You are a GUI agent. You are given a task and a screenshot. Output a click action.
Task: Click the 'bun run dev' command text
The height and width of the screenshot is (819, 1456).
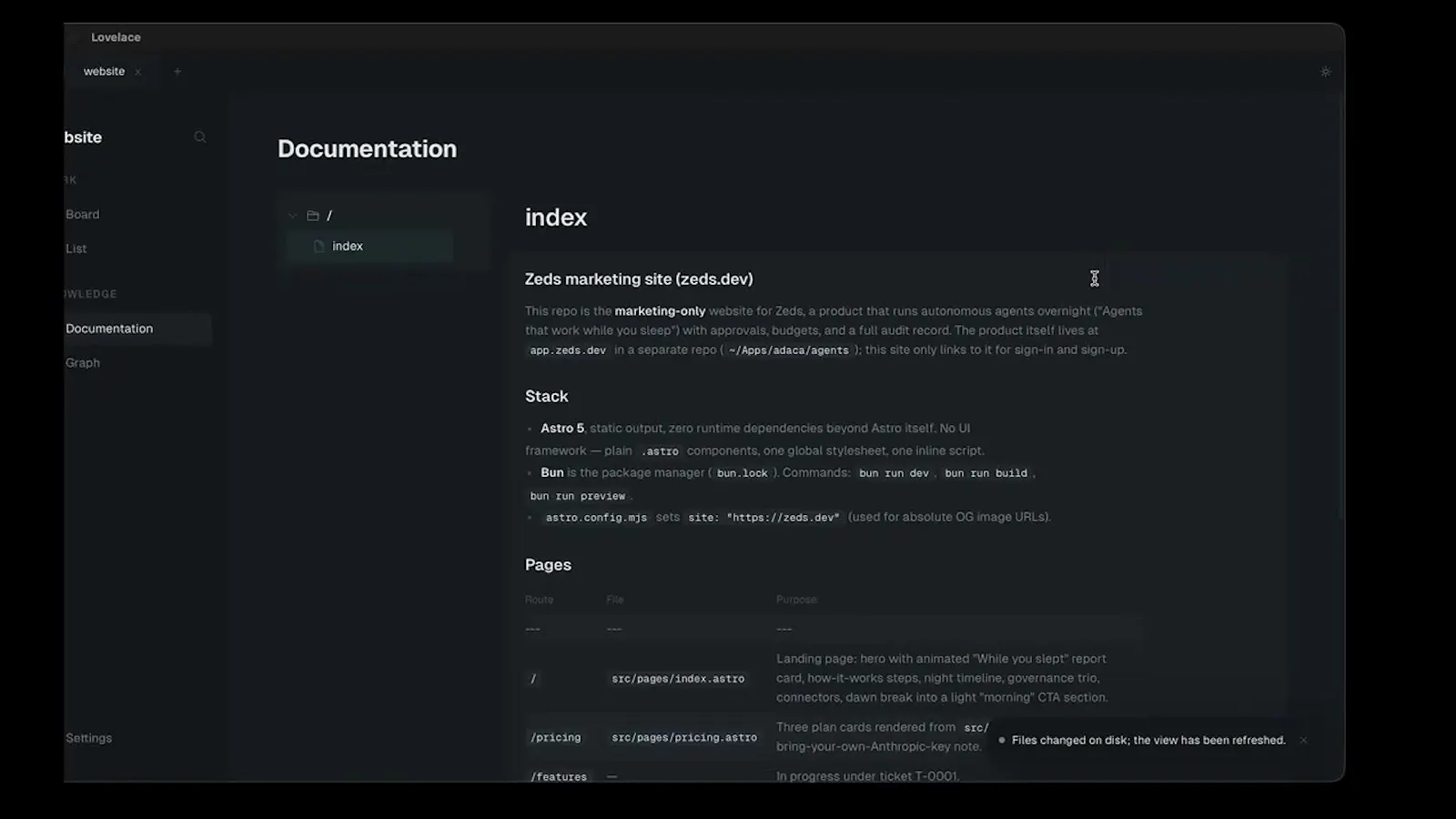coord(894,473)
